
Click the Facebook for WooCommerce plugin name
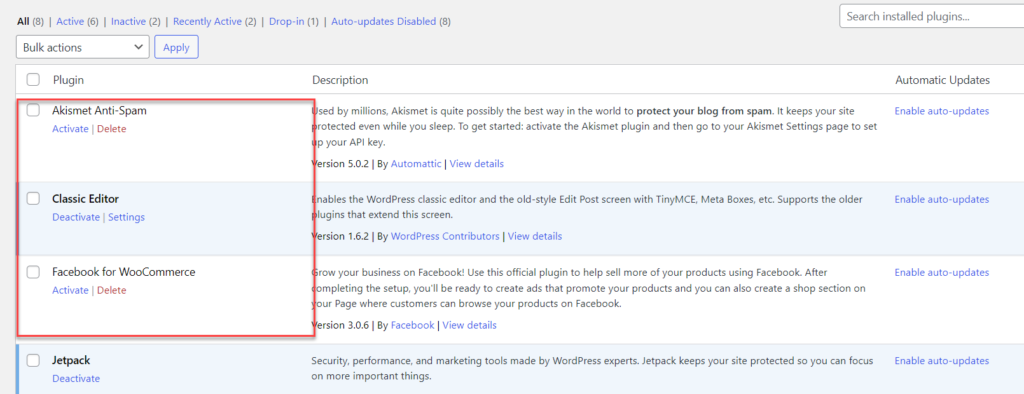click(x=123, y=272)
